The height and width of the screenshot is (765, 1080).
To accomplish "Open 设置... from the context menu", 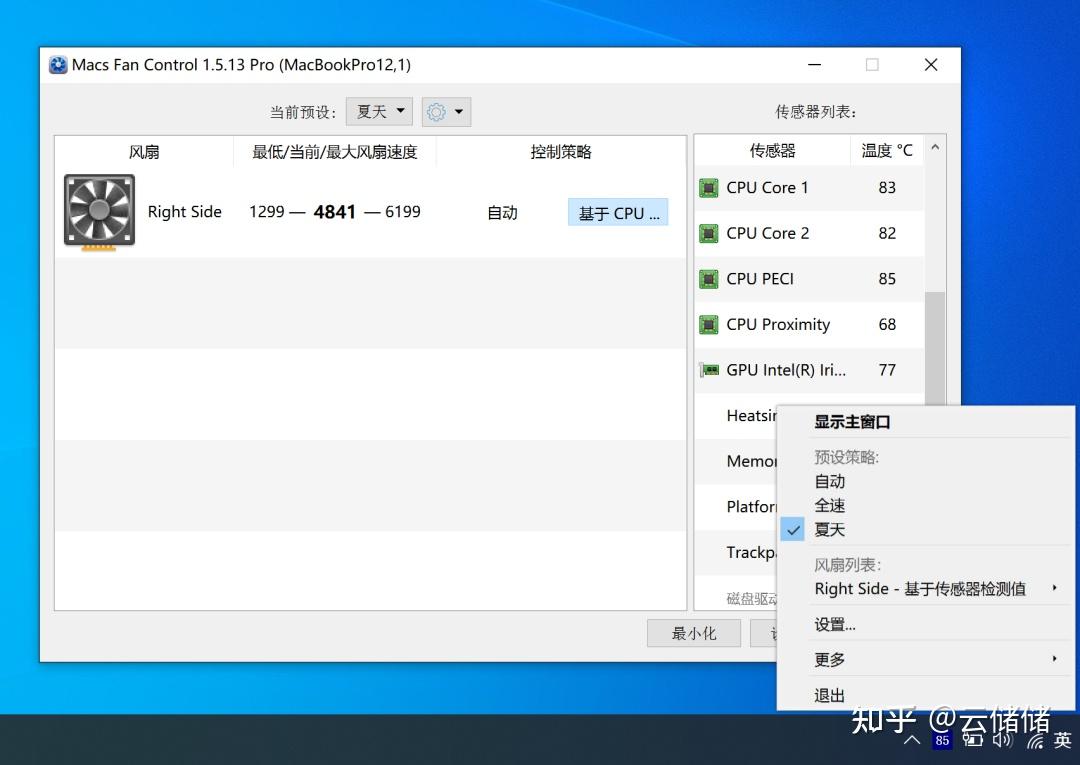I will (834, 623).
